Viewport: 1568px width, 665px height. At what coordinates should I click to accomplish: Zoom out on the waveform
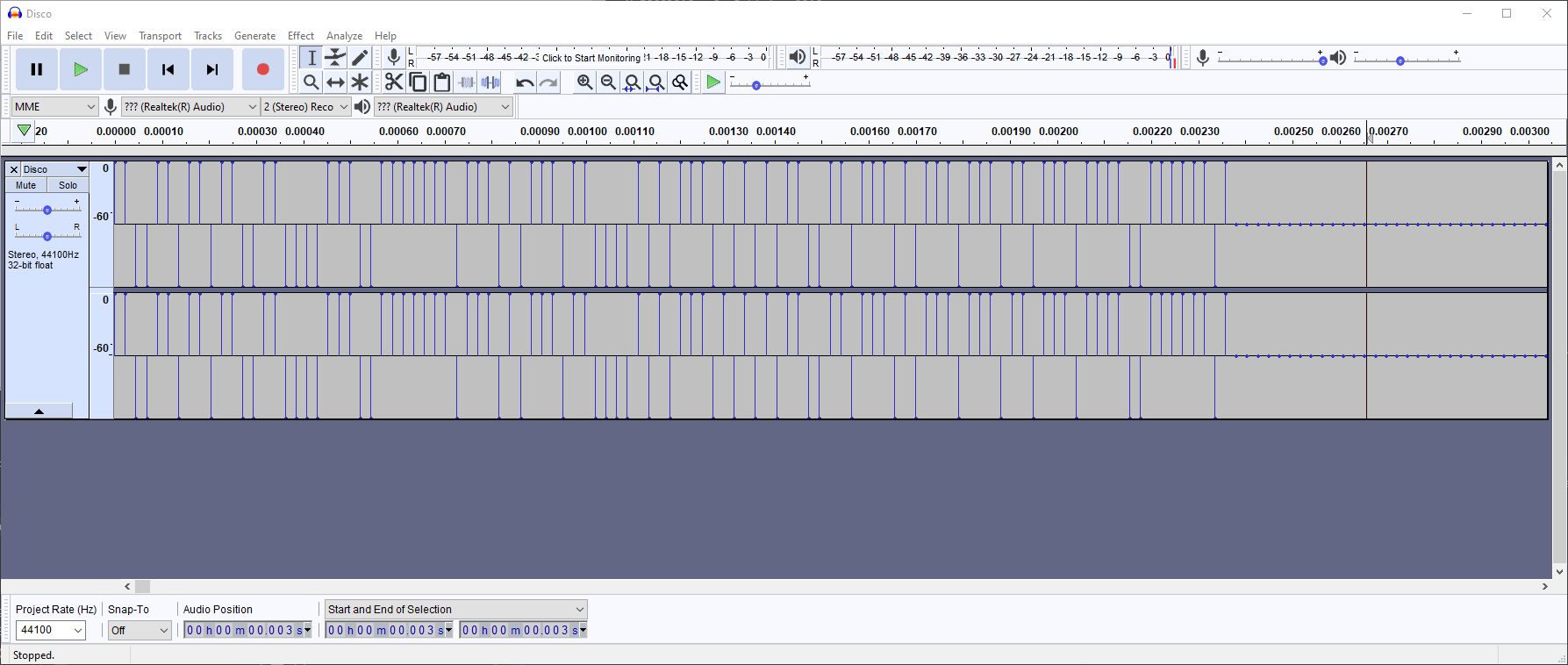[x=608, y=82]
